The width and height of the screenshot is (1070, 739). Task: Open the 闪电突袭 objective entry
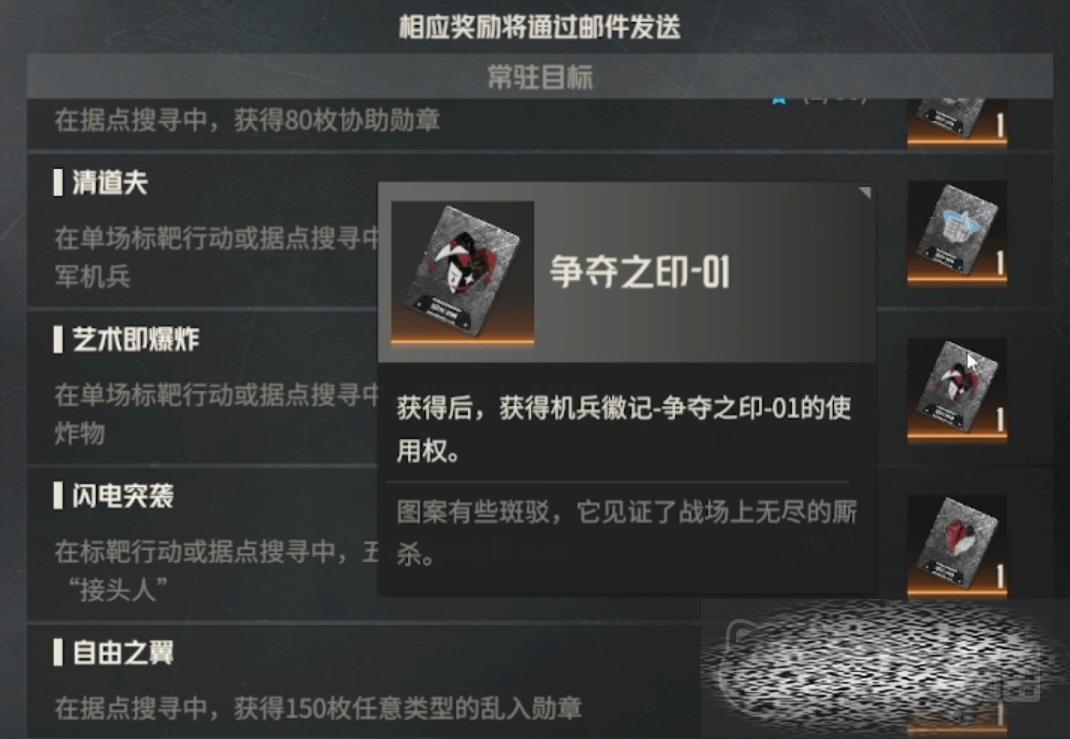point(123,496)
